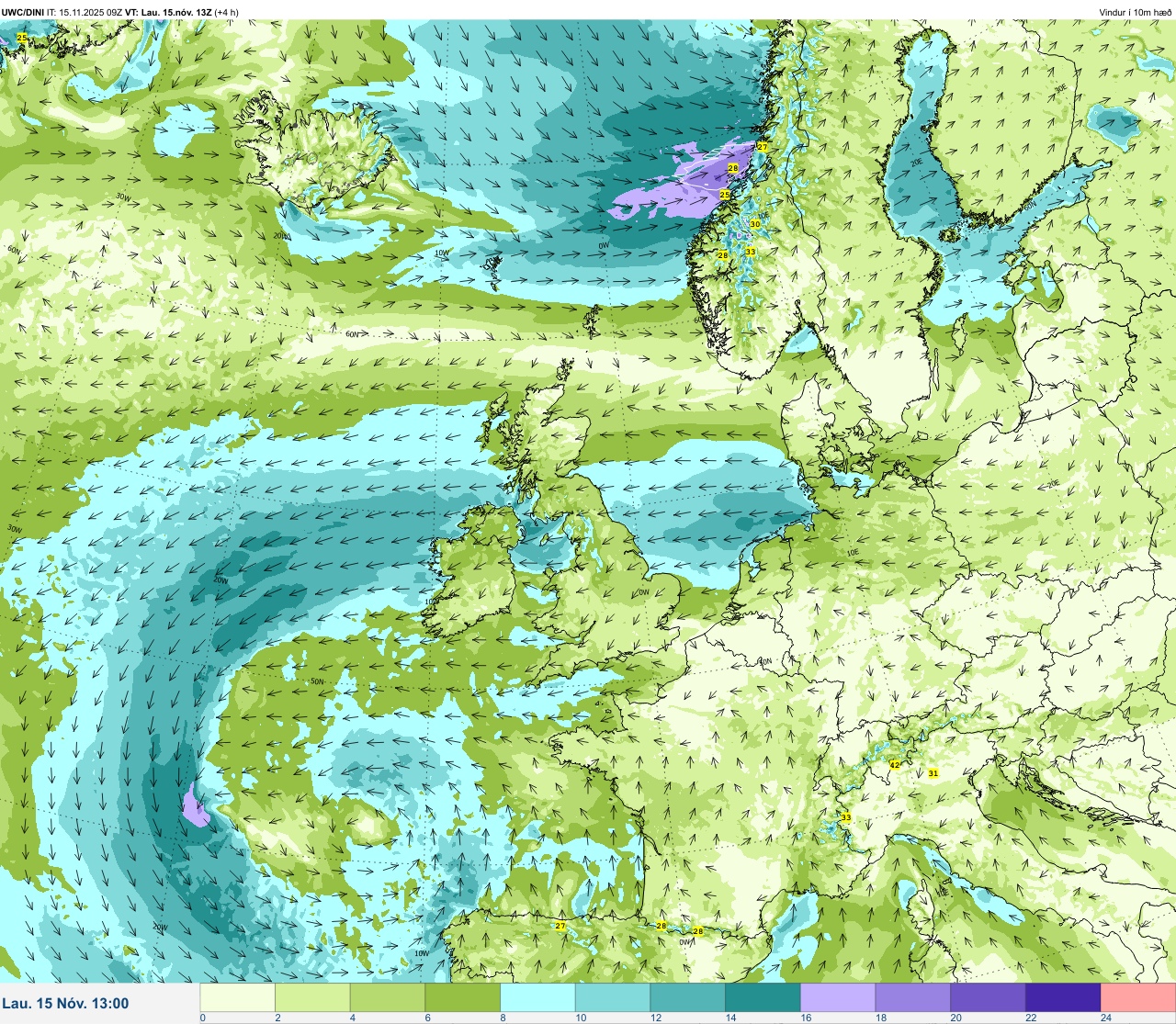Click the yellow gust label 33 over southern Norway

point(751,251)
